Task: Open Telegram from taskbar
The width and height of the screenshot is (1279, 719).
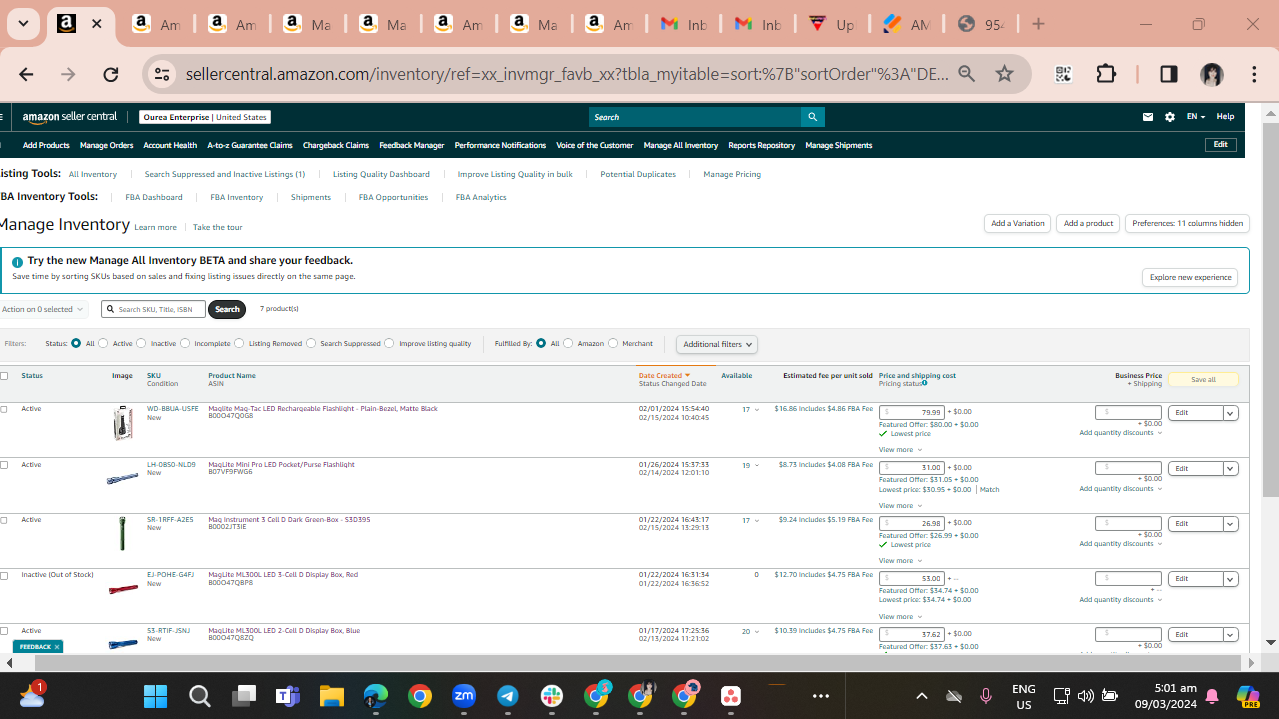Action: click(508, 696)
